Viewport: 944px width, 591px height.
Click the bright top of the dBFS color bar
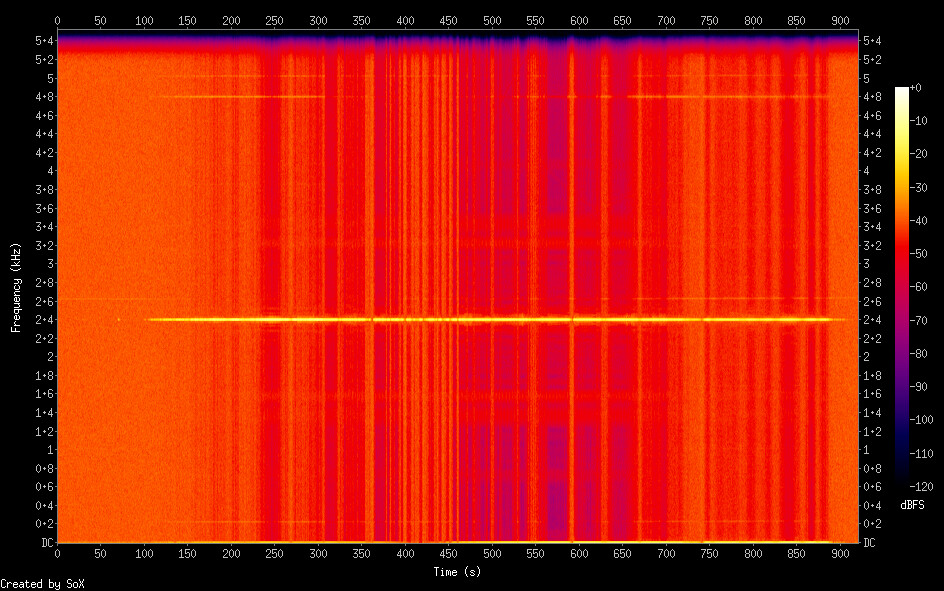[x=902, y=92]
